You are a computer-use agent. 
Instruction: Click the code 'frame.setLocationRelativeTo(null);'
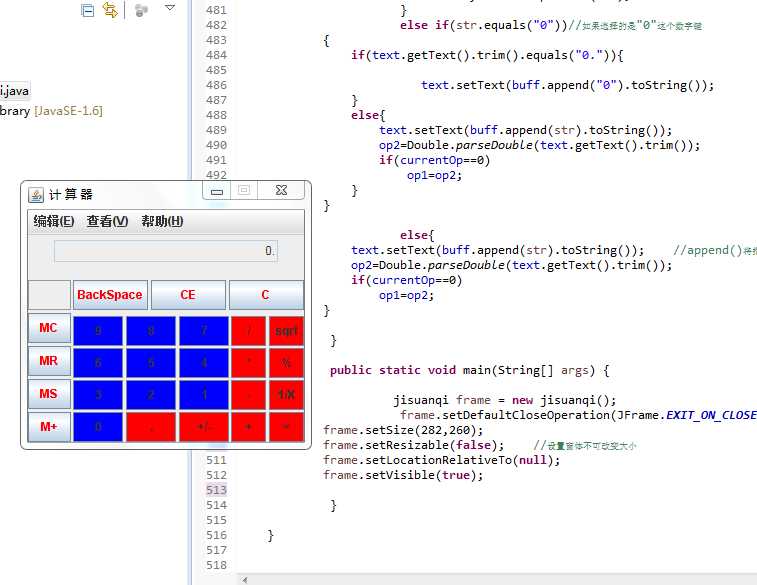(x=442, y=460)
